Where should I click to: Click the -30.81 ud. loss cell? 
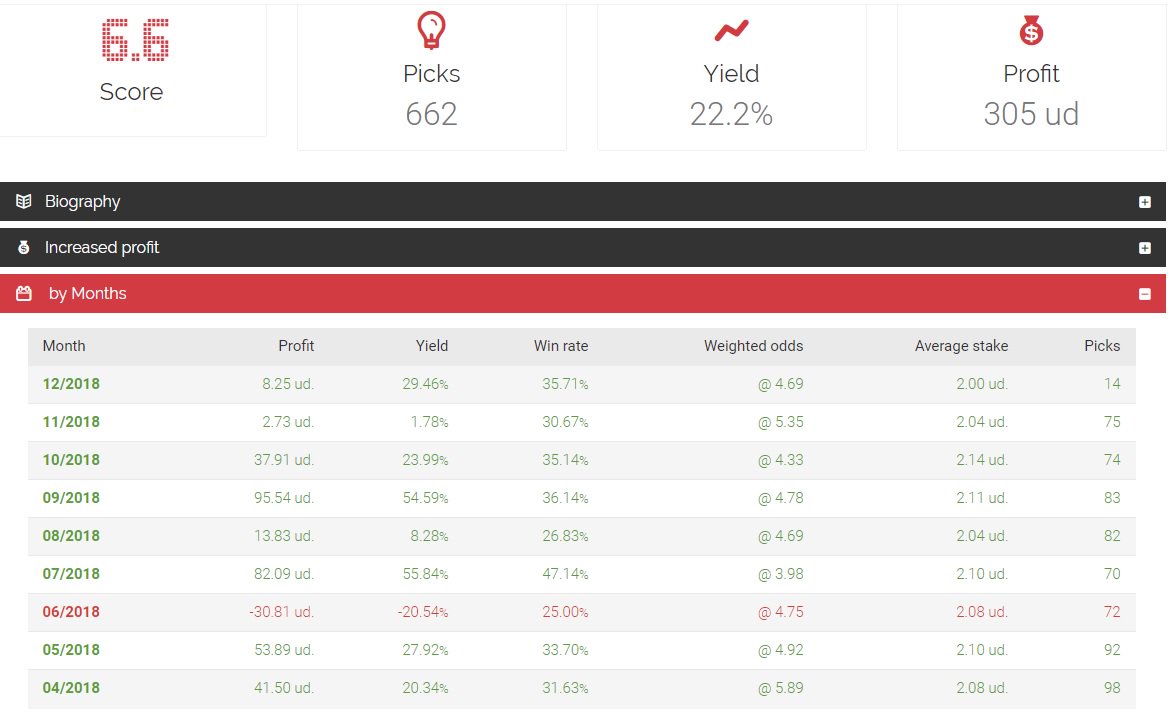pyautogui.click(x=282, y=612)
